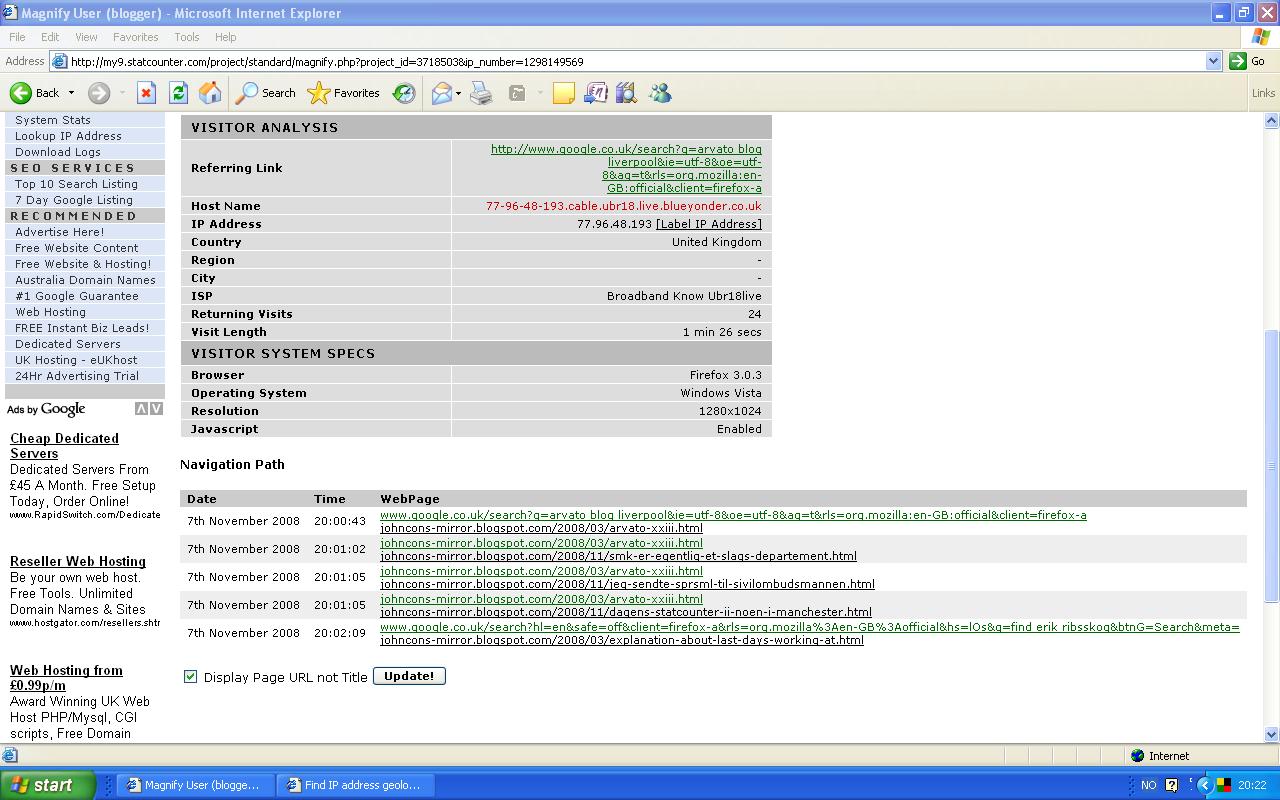
Task: Go to the Home page
Action: click(x=210, y=93)
